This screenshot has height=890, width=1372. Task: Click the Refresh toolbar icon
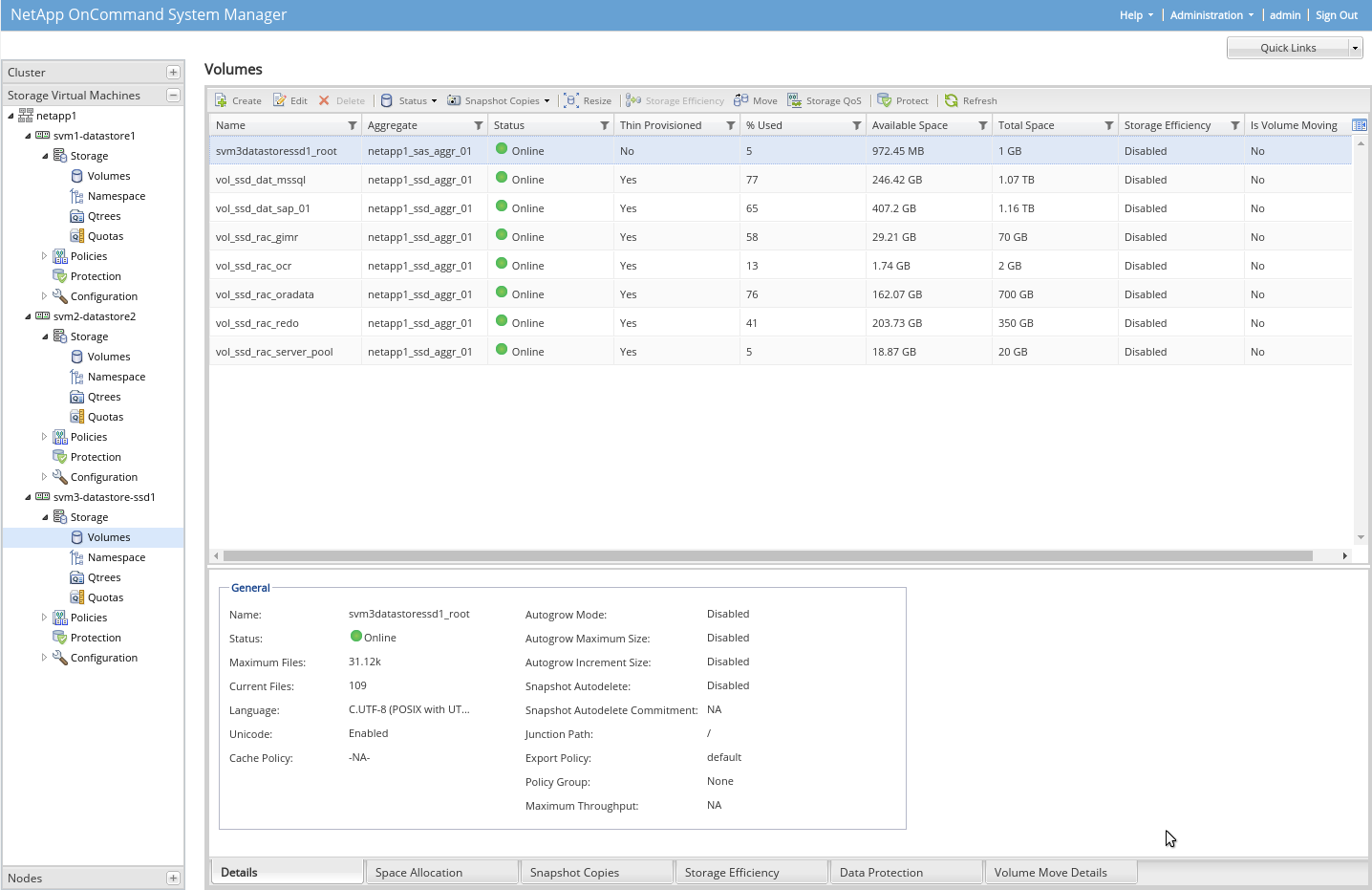(952, 100)
